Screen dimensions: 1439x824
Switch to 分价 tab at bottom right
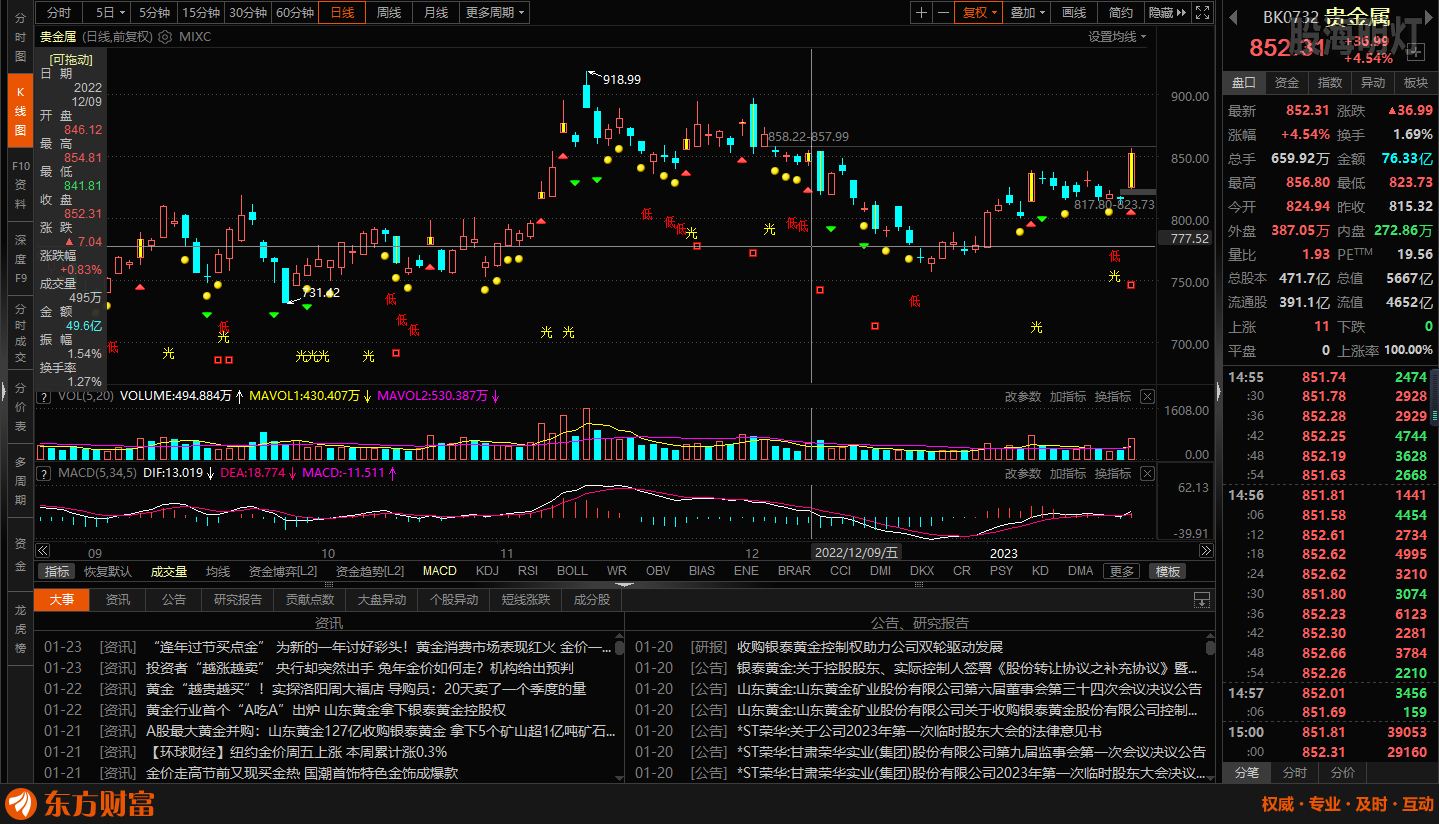coord(1343,773)
